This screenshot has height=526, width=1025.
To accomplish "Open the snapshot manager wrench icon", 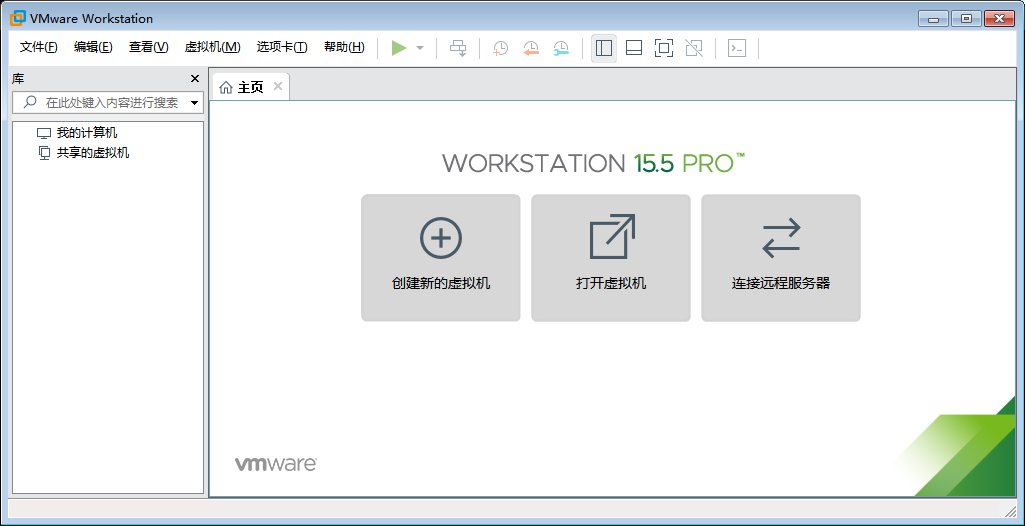I will (561, 48).
